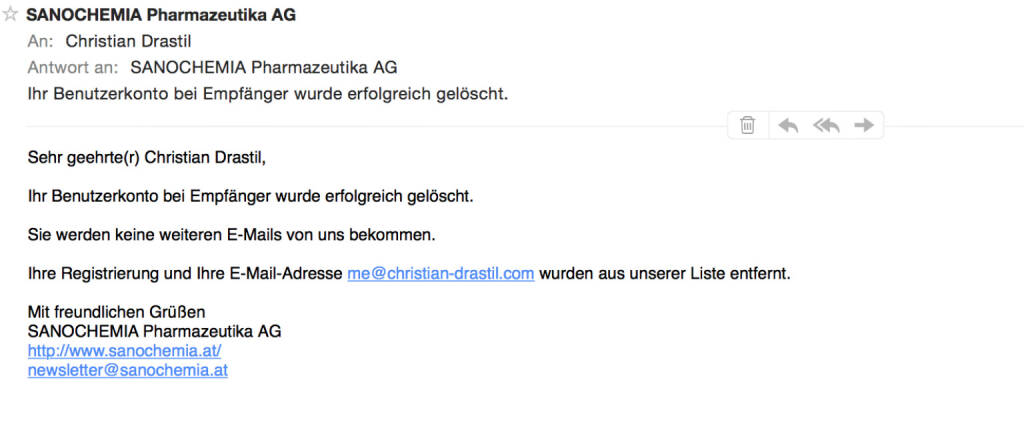Click the bold sender name in the header

click(x=160, y=15)
